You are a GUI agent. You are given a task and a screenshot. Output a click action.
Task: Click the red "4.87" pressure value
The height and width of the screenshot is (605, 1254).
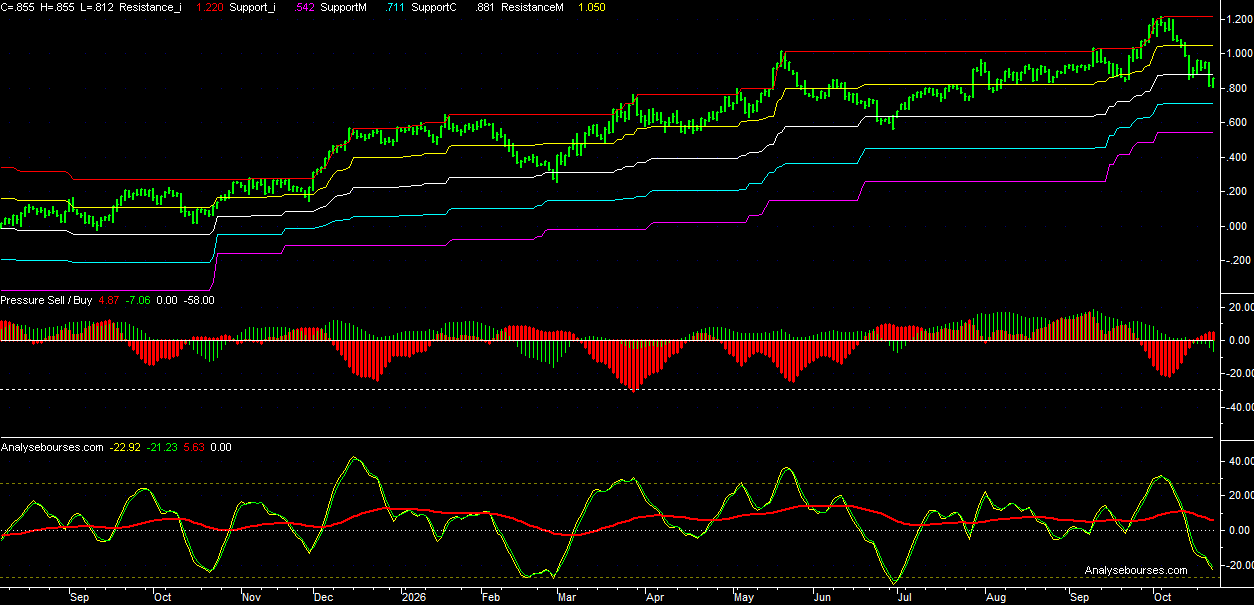111,300
